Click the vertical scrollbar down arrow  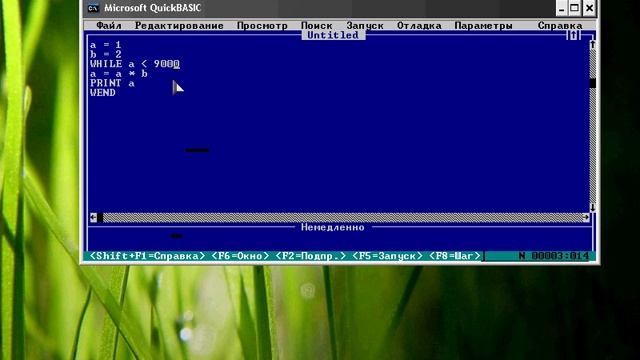point(593,208)
